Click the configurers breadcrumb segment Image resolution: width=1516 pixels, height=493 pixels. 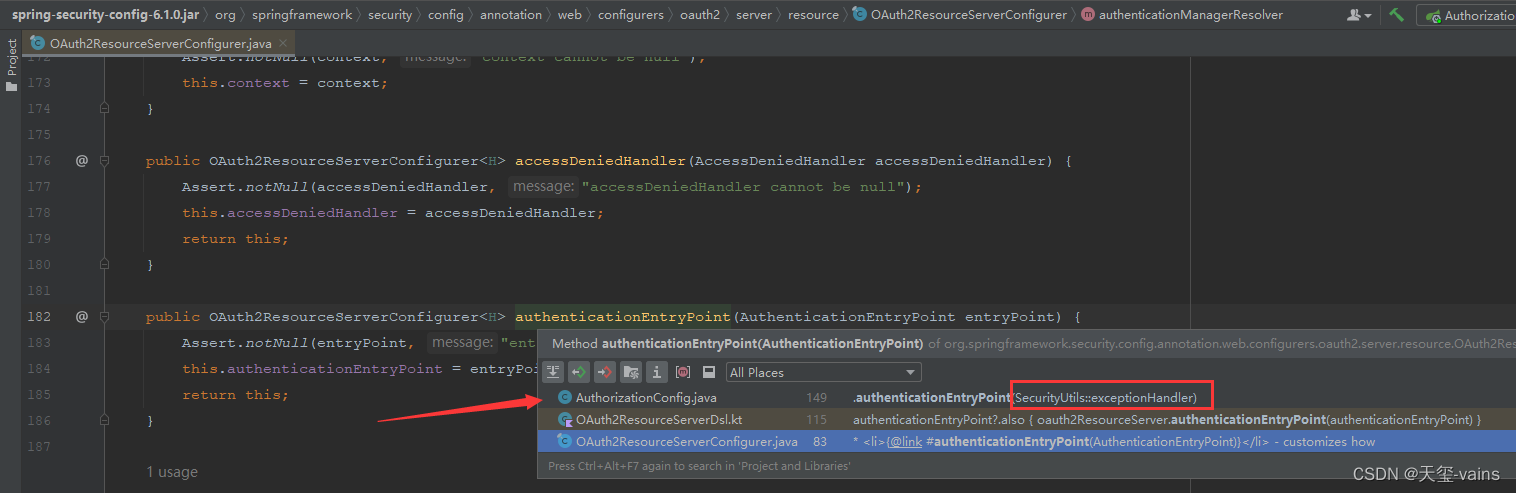[630, 15]
